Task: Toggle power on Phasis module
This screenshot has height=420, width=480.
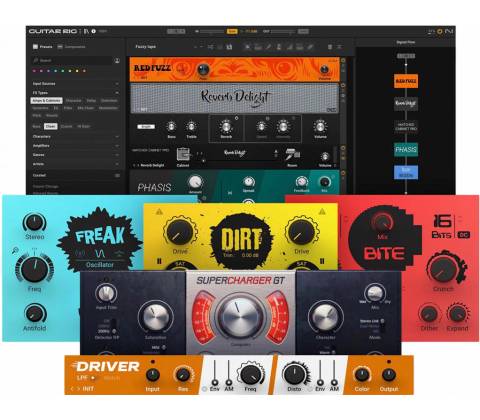Action: 343,173
